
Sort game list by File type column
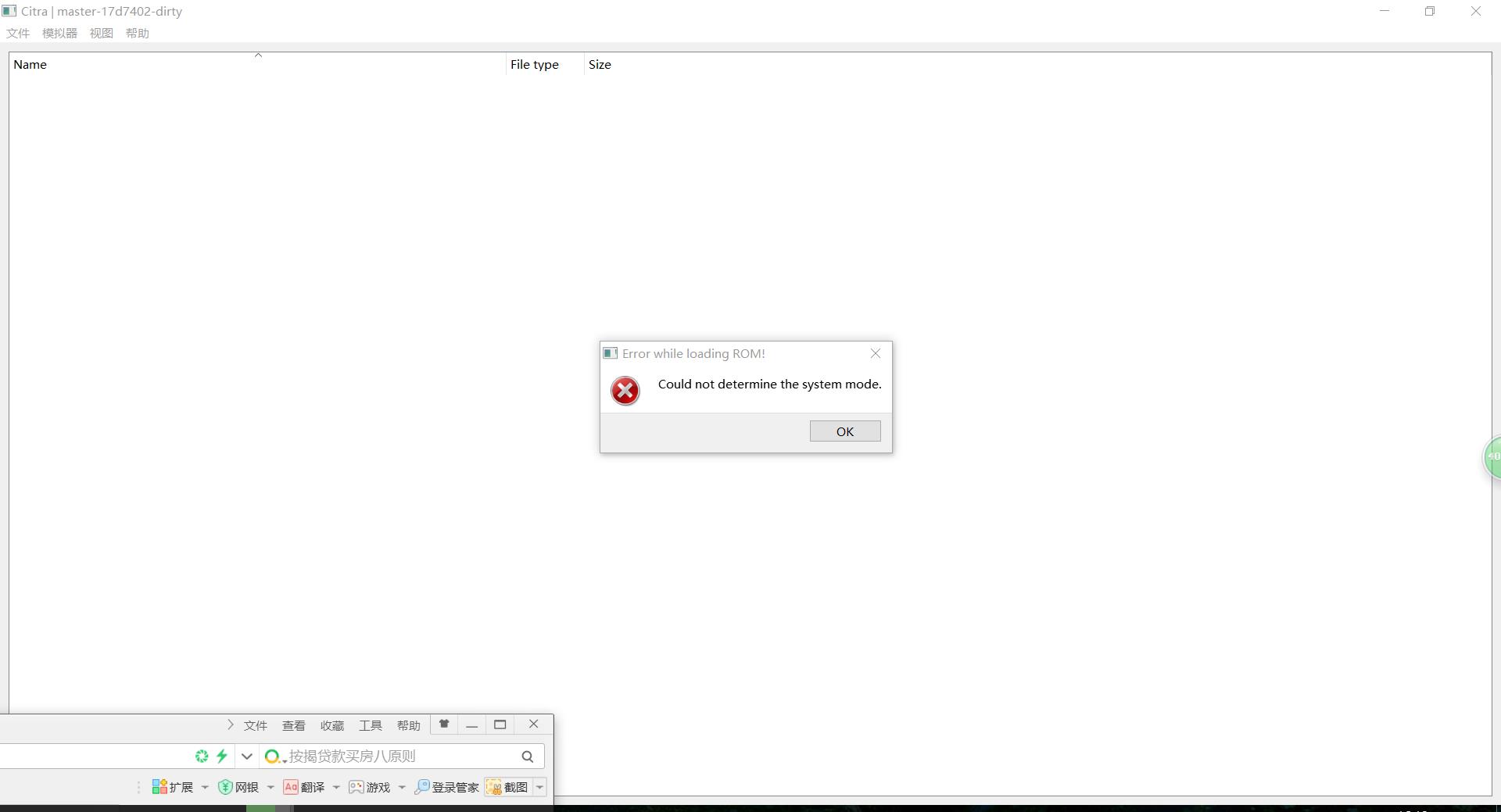[x=545, y=64]
